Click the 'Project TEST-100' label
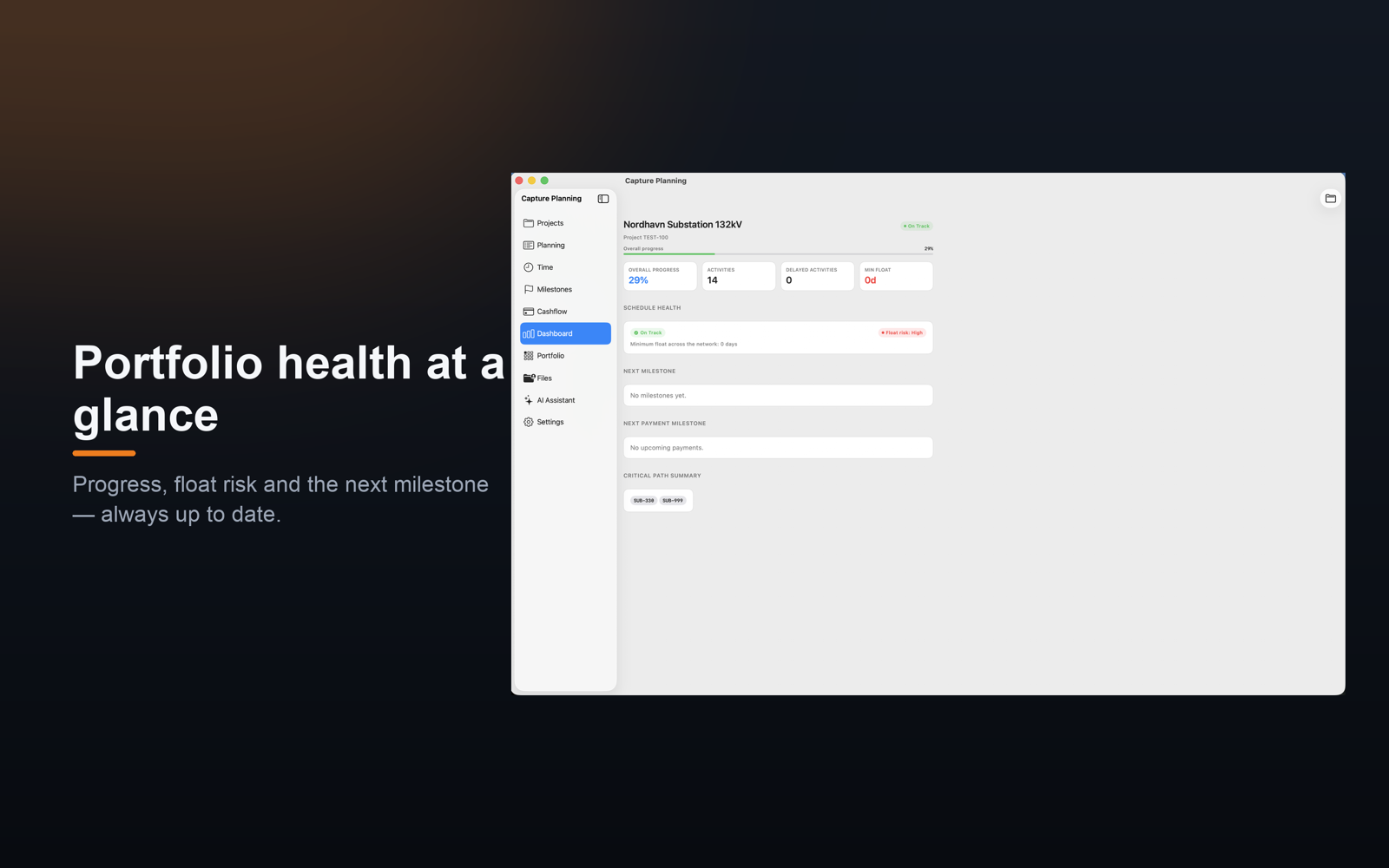The height and width of the screenshot is (868, 1389). pyautogui.click(x=646, y=238)
